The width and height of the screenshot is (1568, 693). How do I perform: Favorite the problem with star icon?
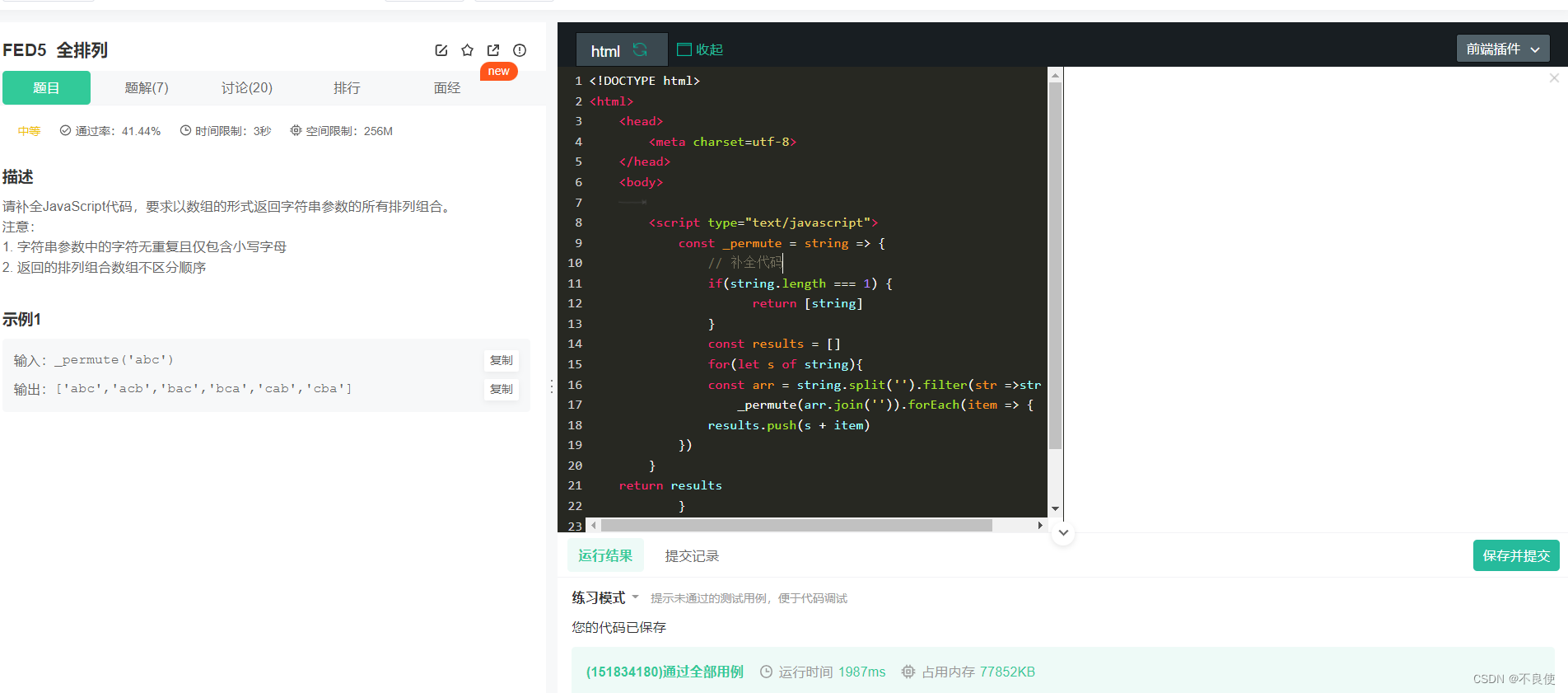[x=468, y=50]
